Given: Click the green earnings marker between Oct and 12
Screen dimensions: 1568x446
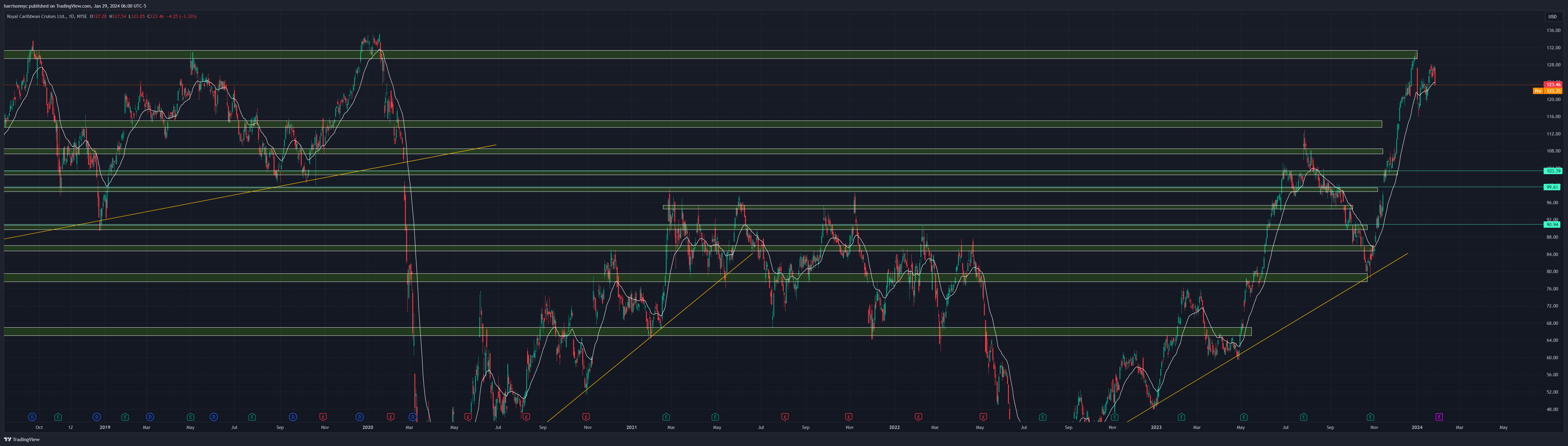Looking at the screenshot, I should [58, 417].
